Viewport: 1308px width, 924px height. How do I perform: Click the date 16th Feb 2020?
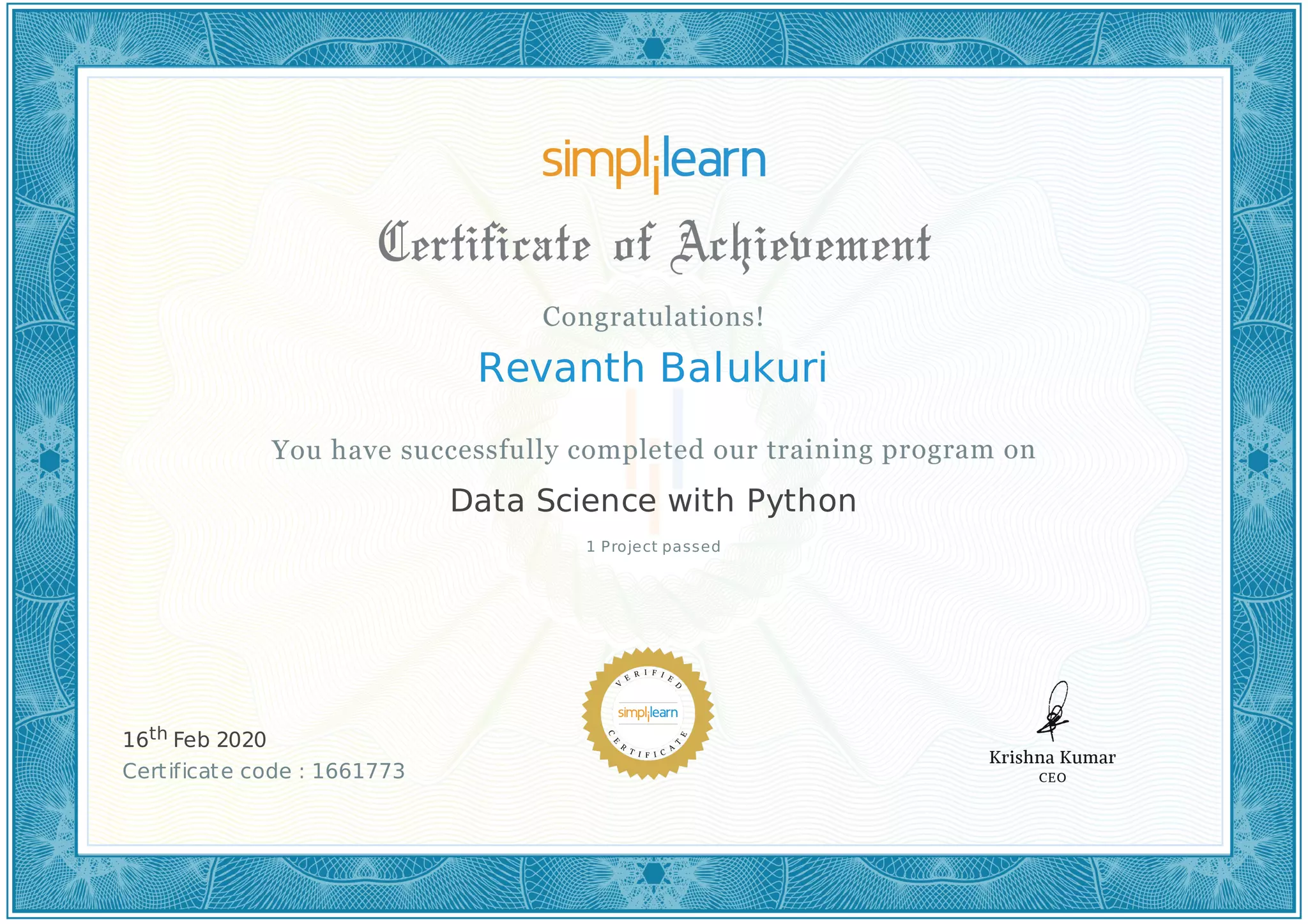pyautogui.click(x=194, y=739)
